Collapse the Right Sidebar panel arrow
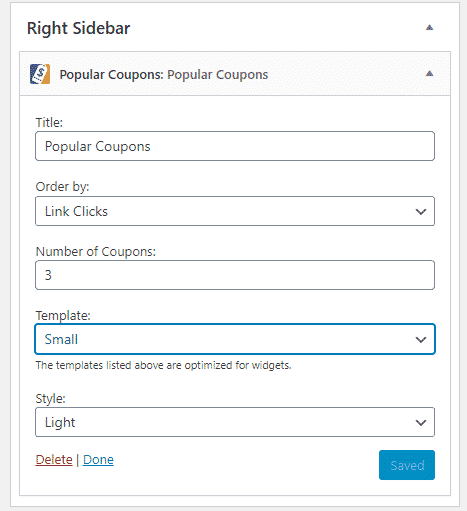This screenshot has height=511, width=467. [x=429, y=28]
